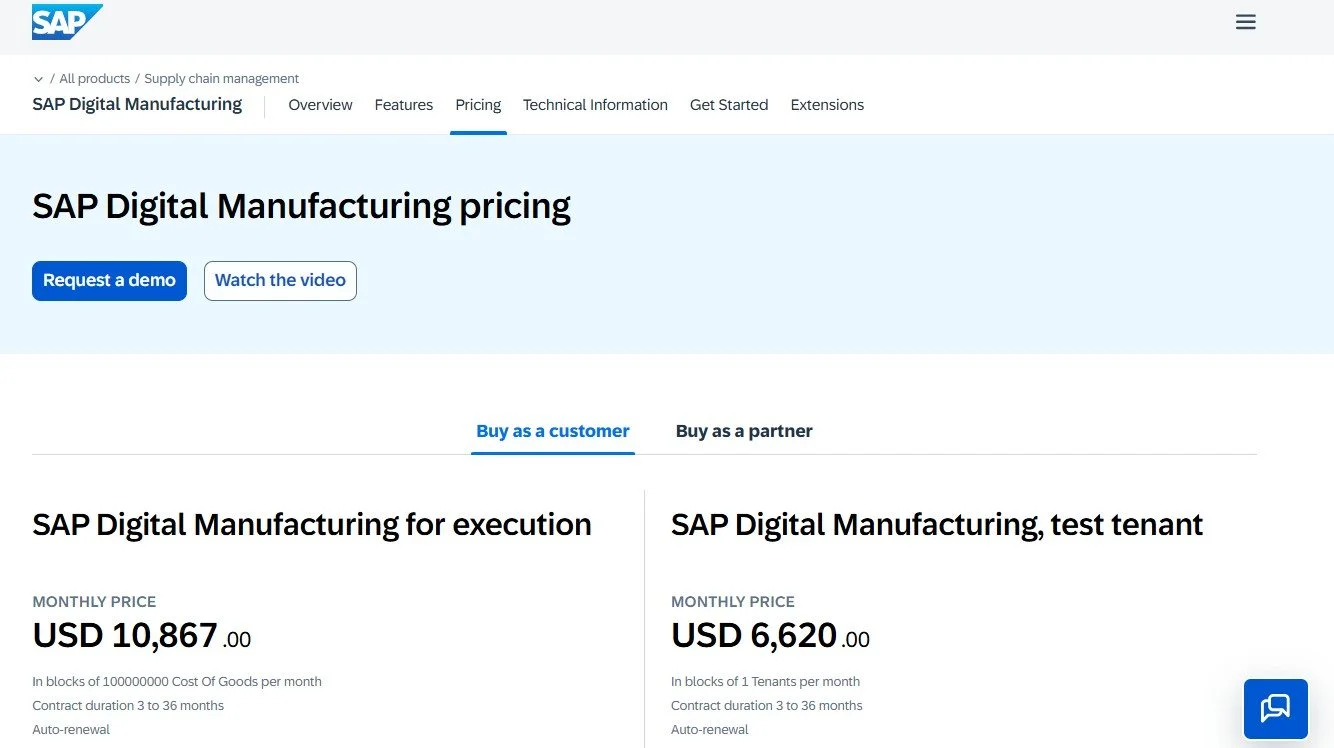Click the SAP logo
Image resolution: width=1334 pixels, height=748 pixels.
pos(66,22)
